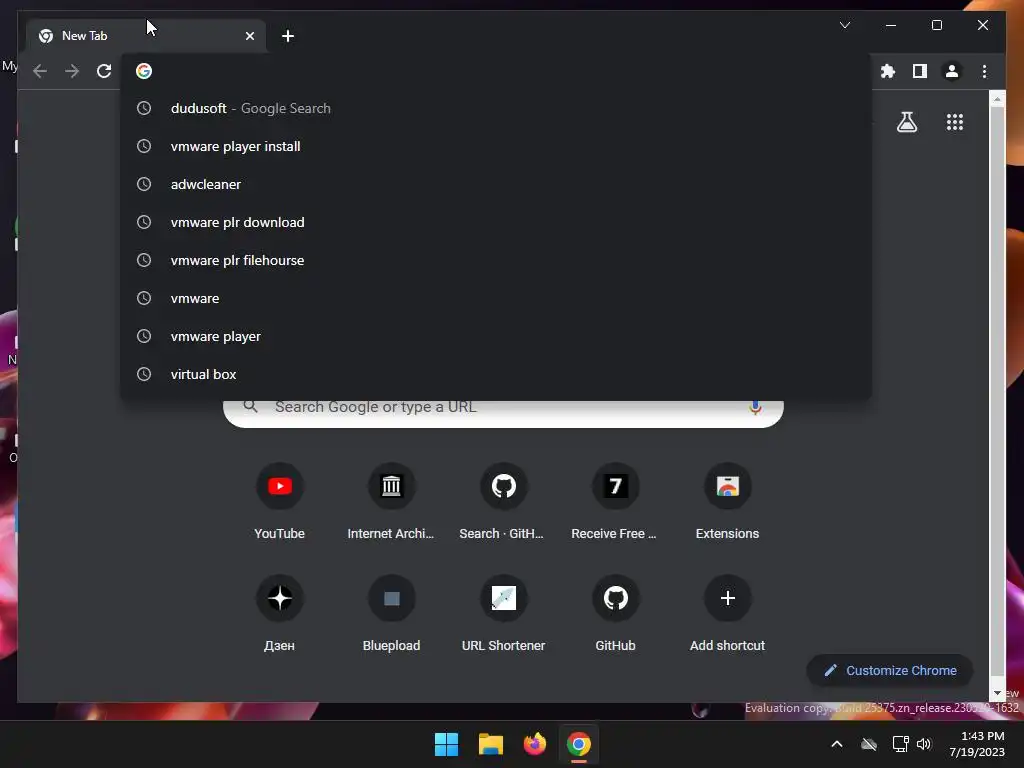
Task: Open the Receive Free shortcut
Action: (615, 502)
